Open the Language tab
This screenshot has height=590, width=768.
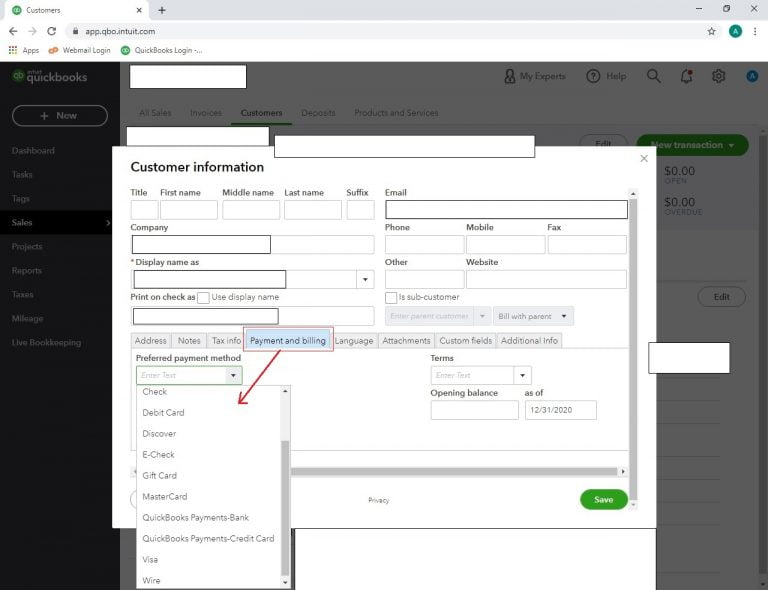click(x=354, y=340)
